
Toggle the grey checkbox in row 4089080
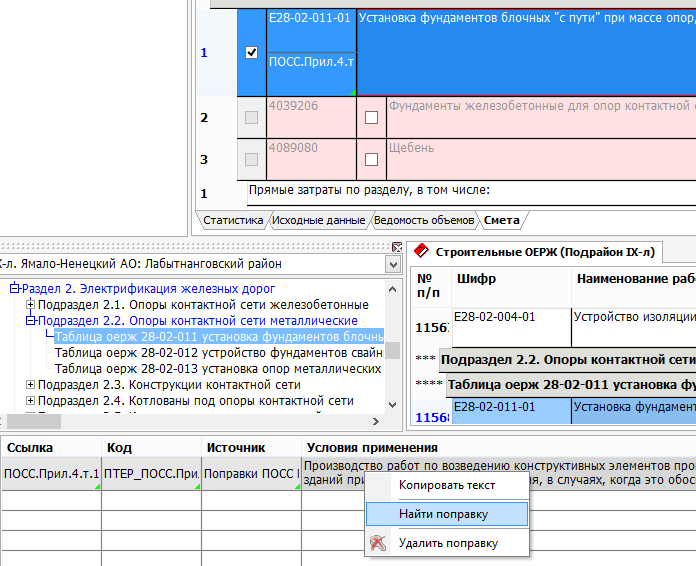click(251, 159)
